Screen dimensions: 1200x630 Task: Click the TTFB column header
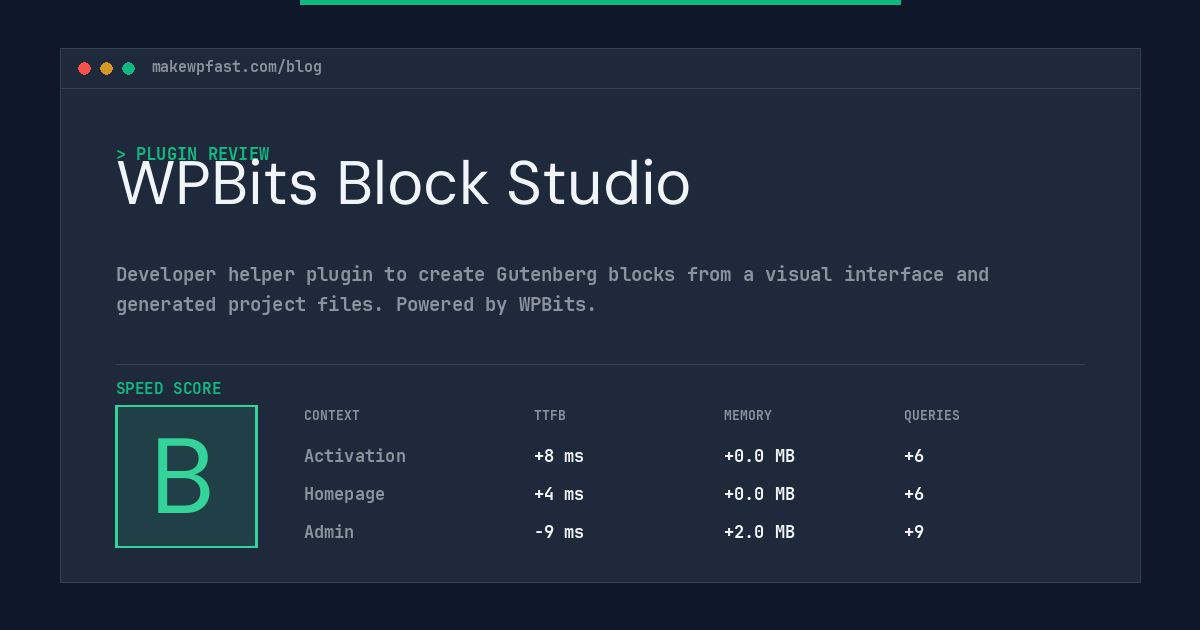(x=550, y=416)
